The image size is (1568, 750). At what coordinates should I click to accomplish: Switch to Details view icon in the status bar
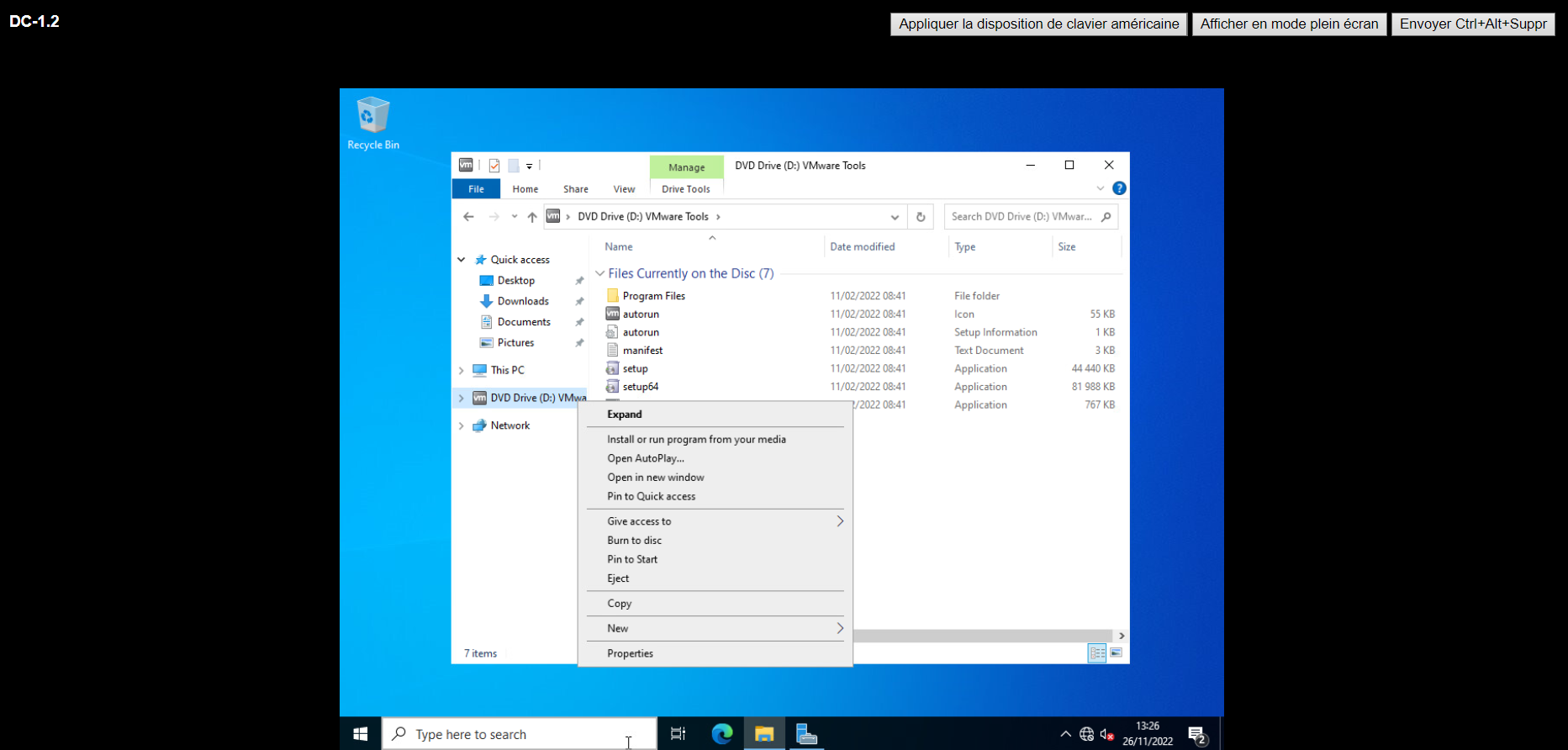1097,653
